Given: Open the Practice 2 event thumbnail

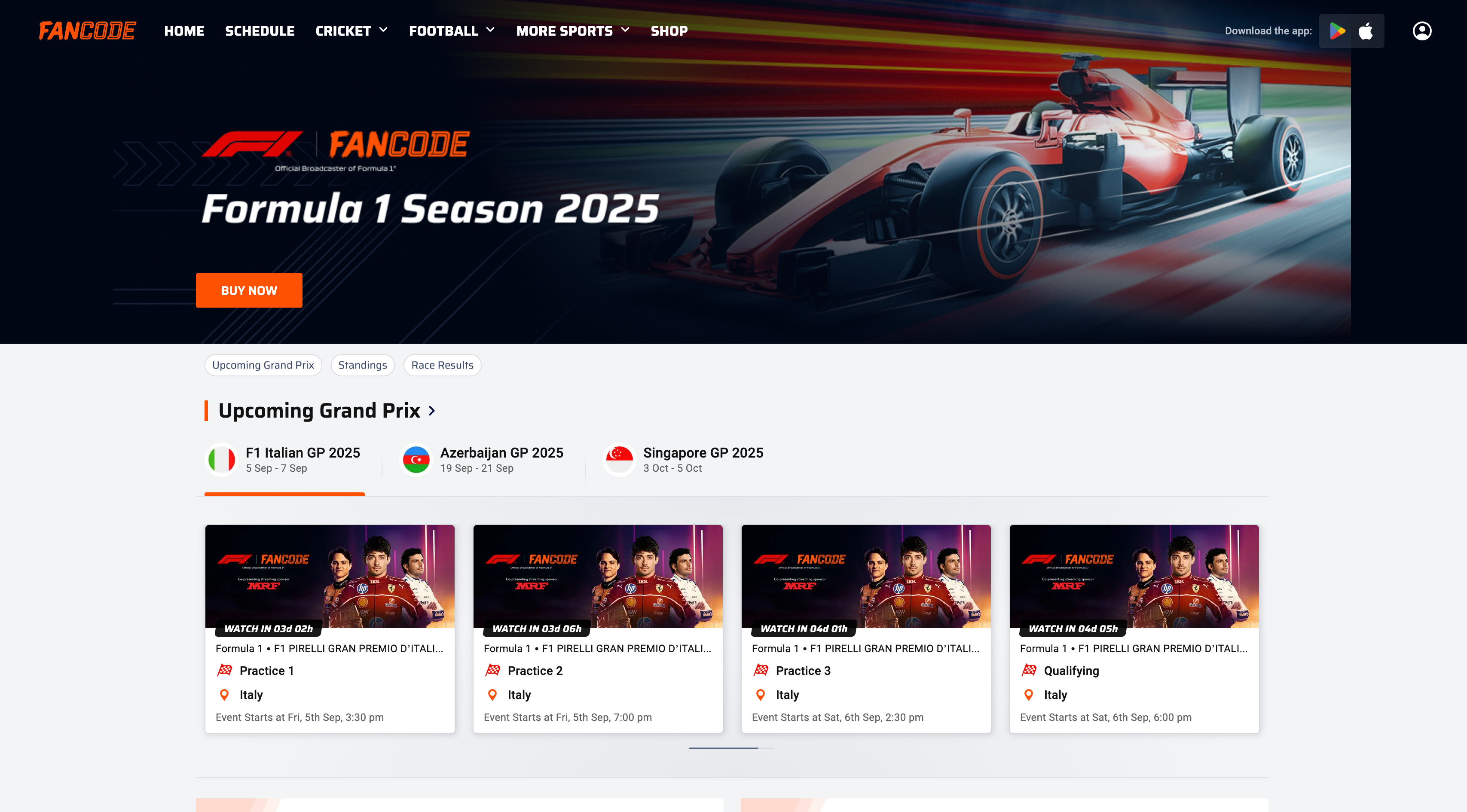Looking at the screenshot, I should pyautogui.click(x=597, y=576).
